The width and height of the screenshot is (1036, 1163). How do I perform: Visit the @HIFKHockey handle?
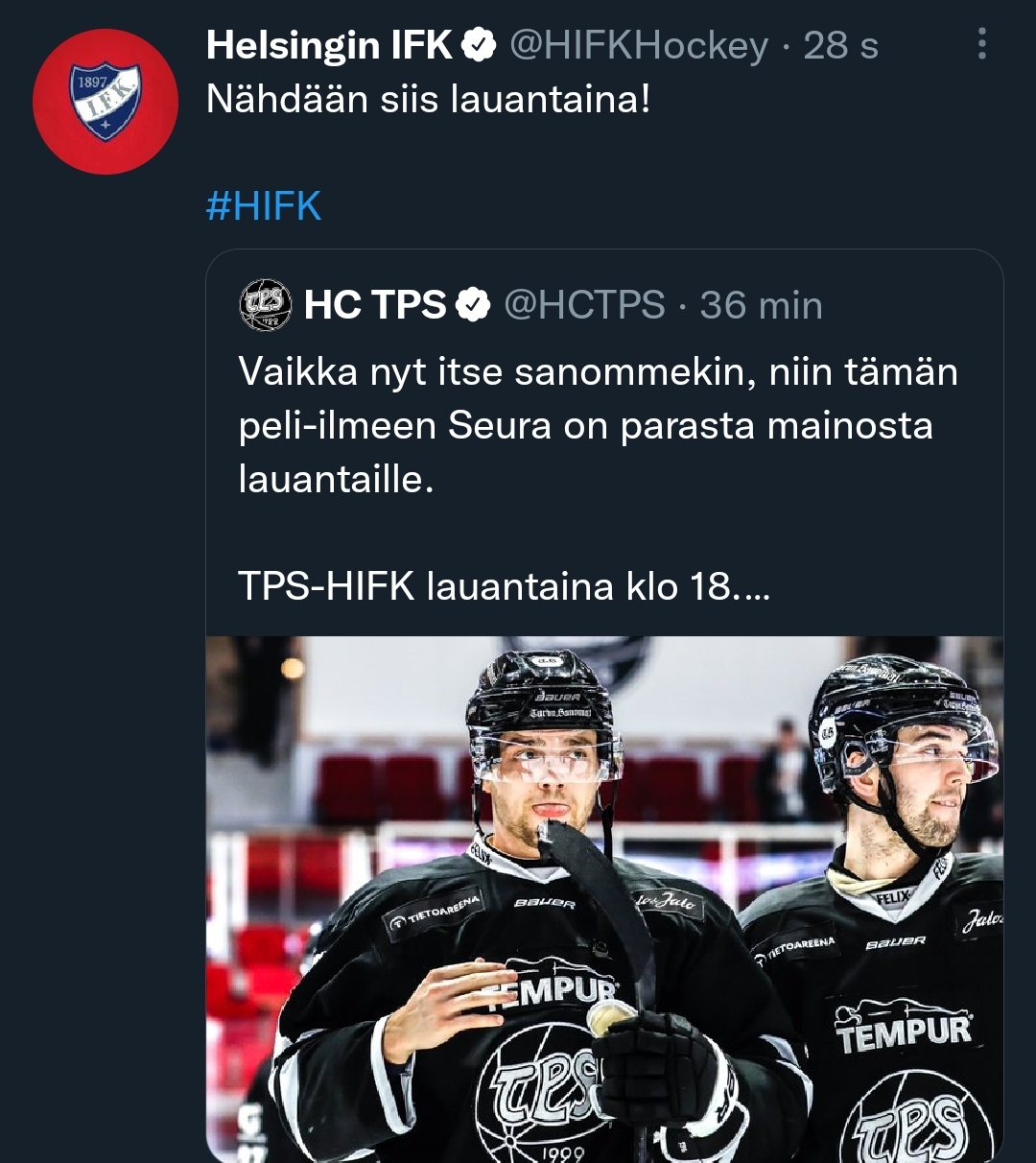tap(638, 45)
